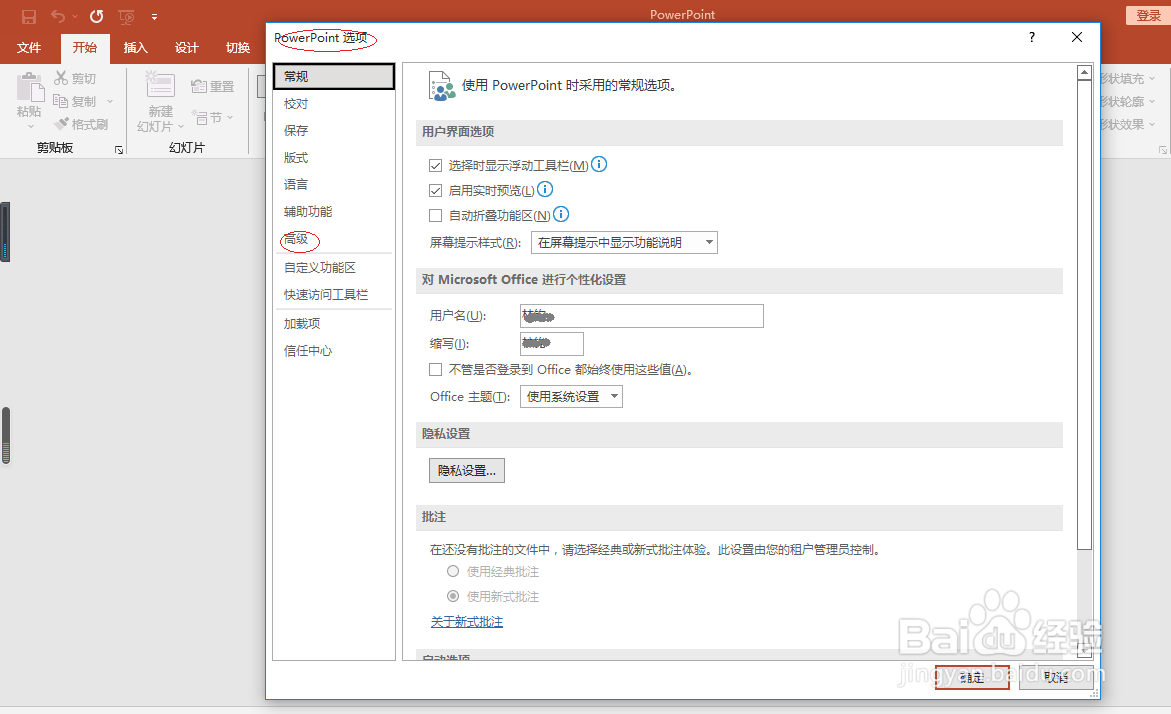Click the 缩写 initials input field
The width and height of the screenshot is (1171, 714).
551,344
